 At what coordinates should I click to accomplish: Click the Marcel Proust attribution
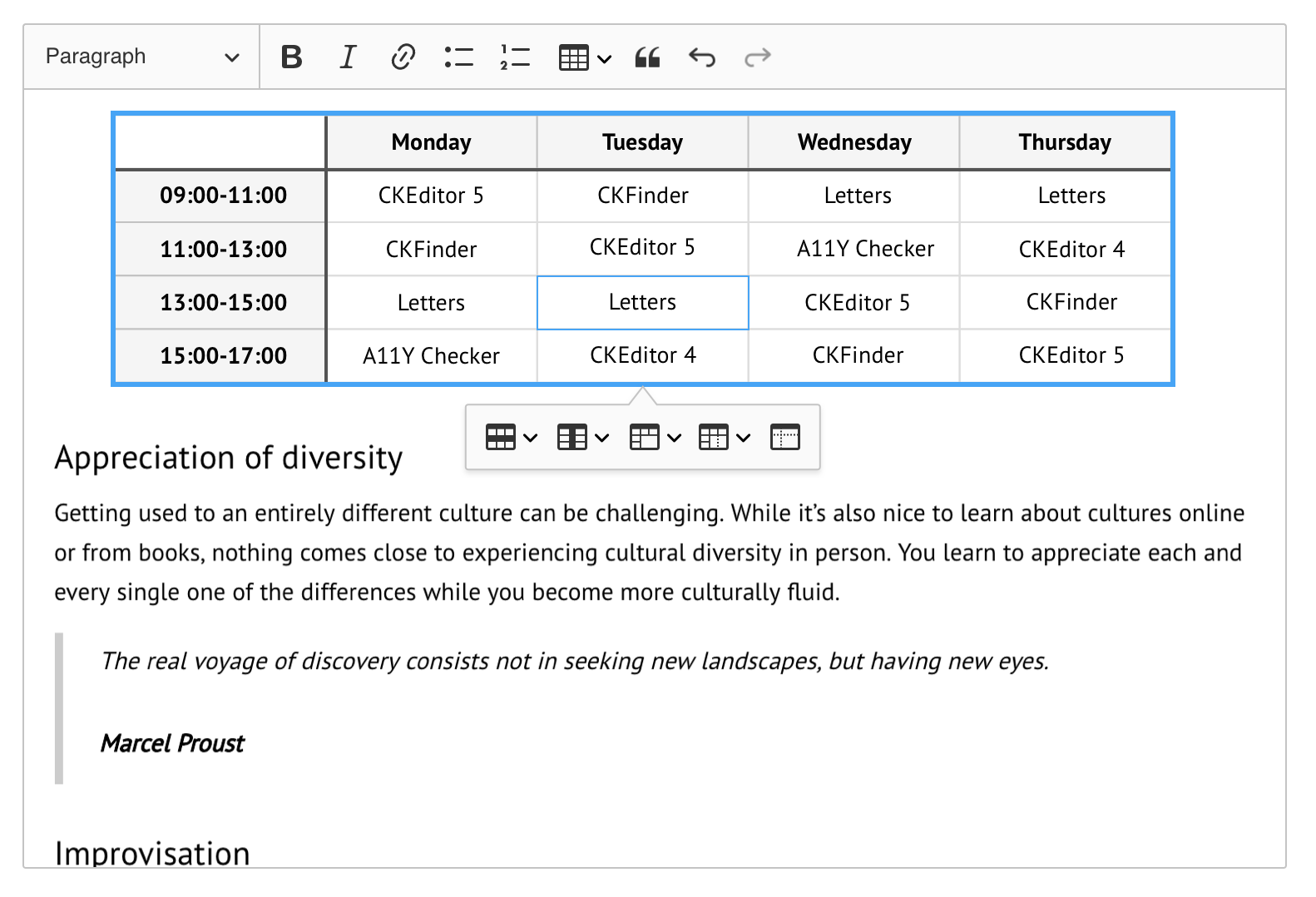click(x=173, y=743)
